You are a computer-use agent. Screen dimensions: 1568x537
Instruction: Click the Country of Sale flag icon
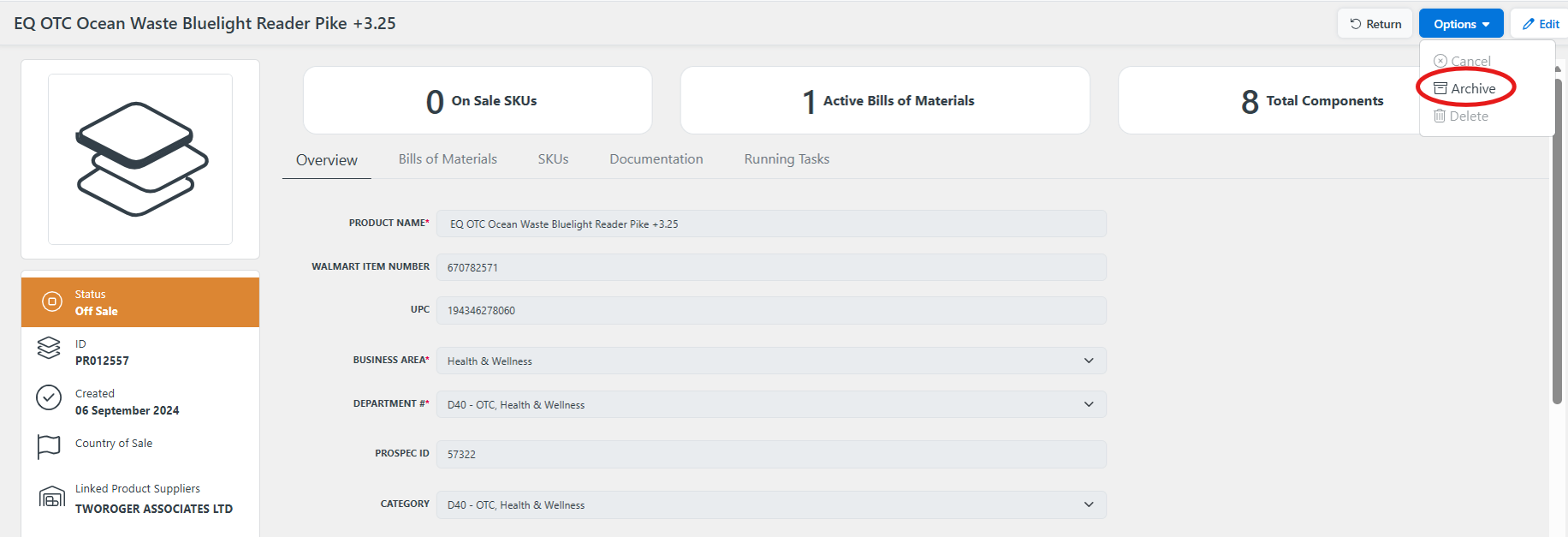pyautogui.click(x=49, y=446)
